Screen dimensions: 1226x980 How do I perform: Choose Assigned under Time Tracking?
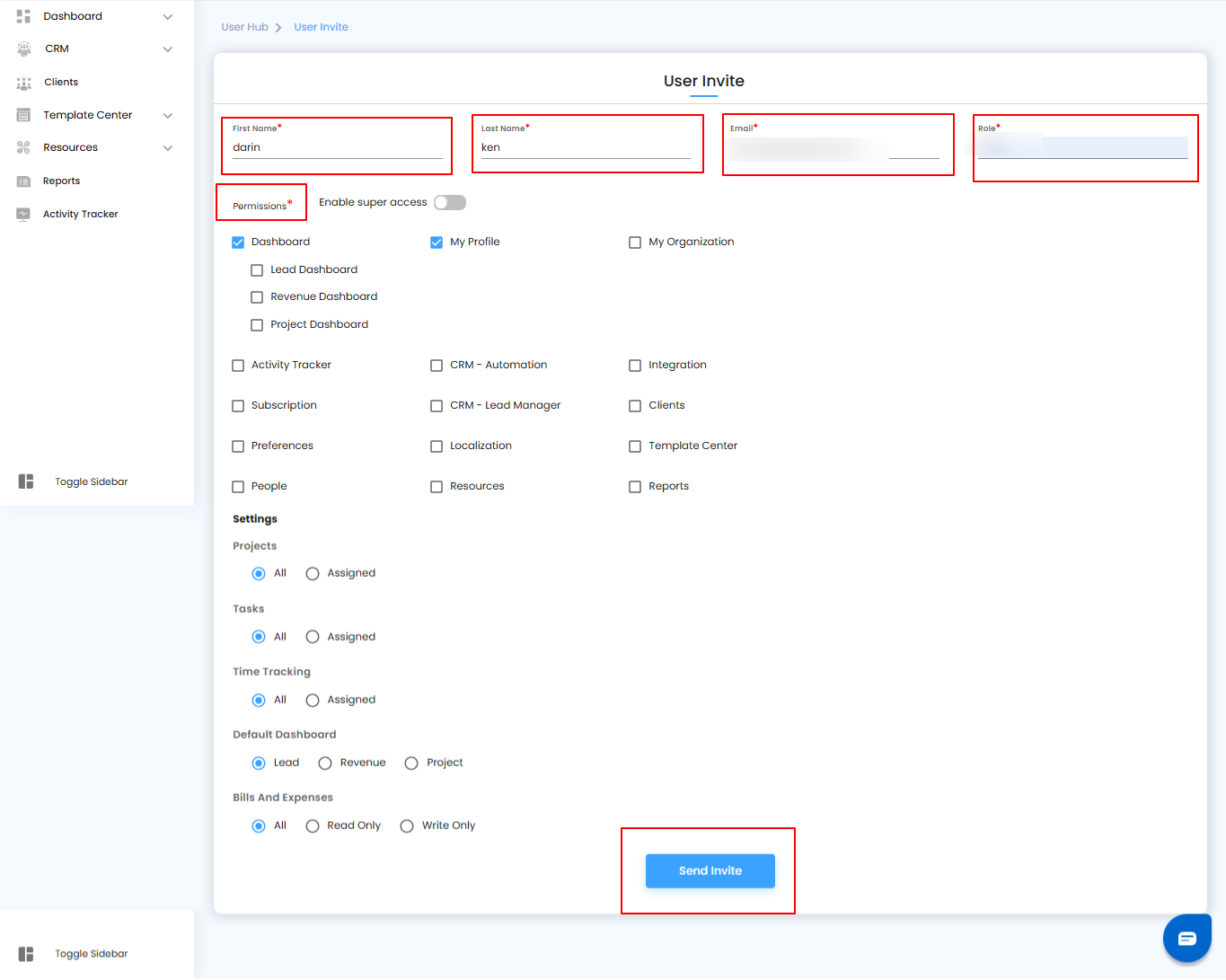pyautogui.click(x=313, y=701)
